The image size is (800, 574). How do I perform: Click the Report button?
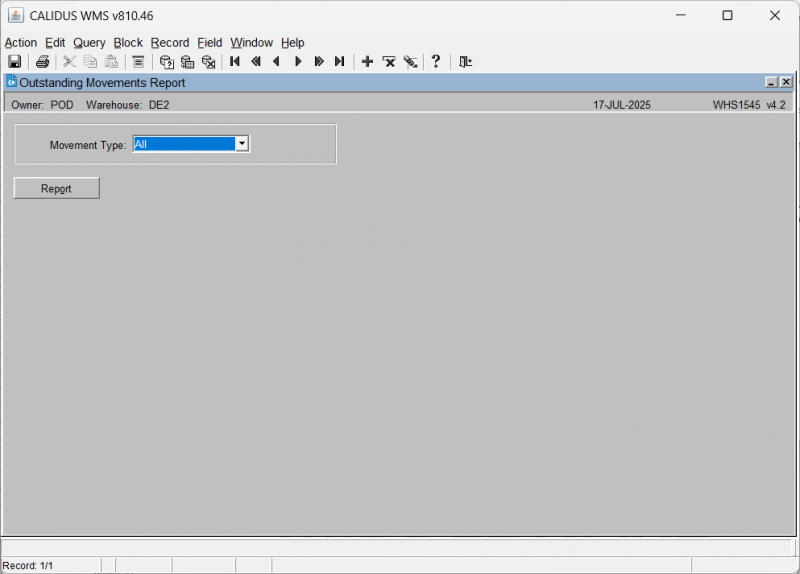coord(57,188)
